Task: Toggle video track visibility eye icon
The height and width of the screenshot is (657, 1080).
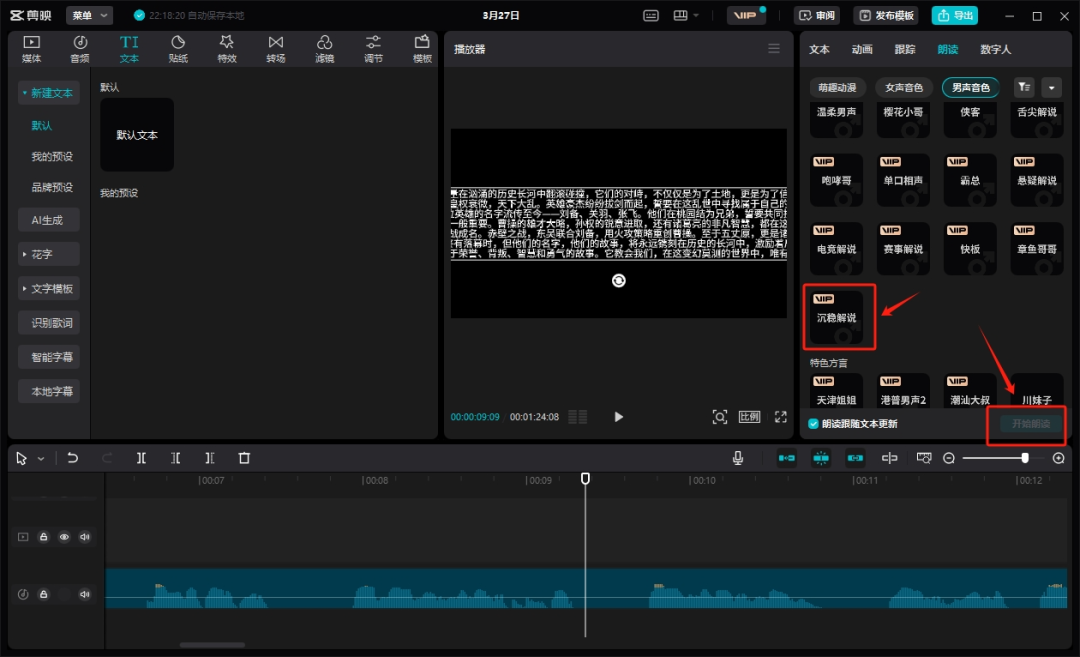Action: click(64, 536)
